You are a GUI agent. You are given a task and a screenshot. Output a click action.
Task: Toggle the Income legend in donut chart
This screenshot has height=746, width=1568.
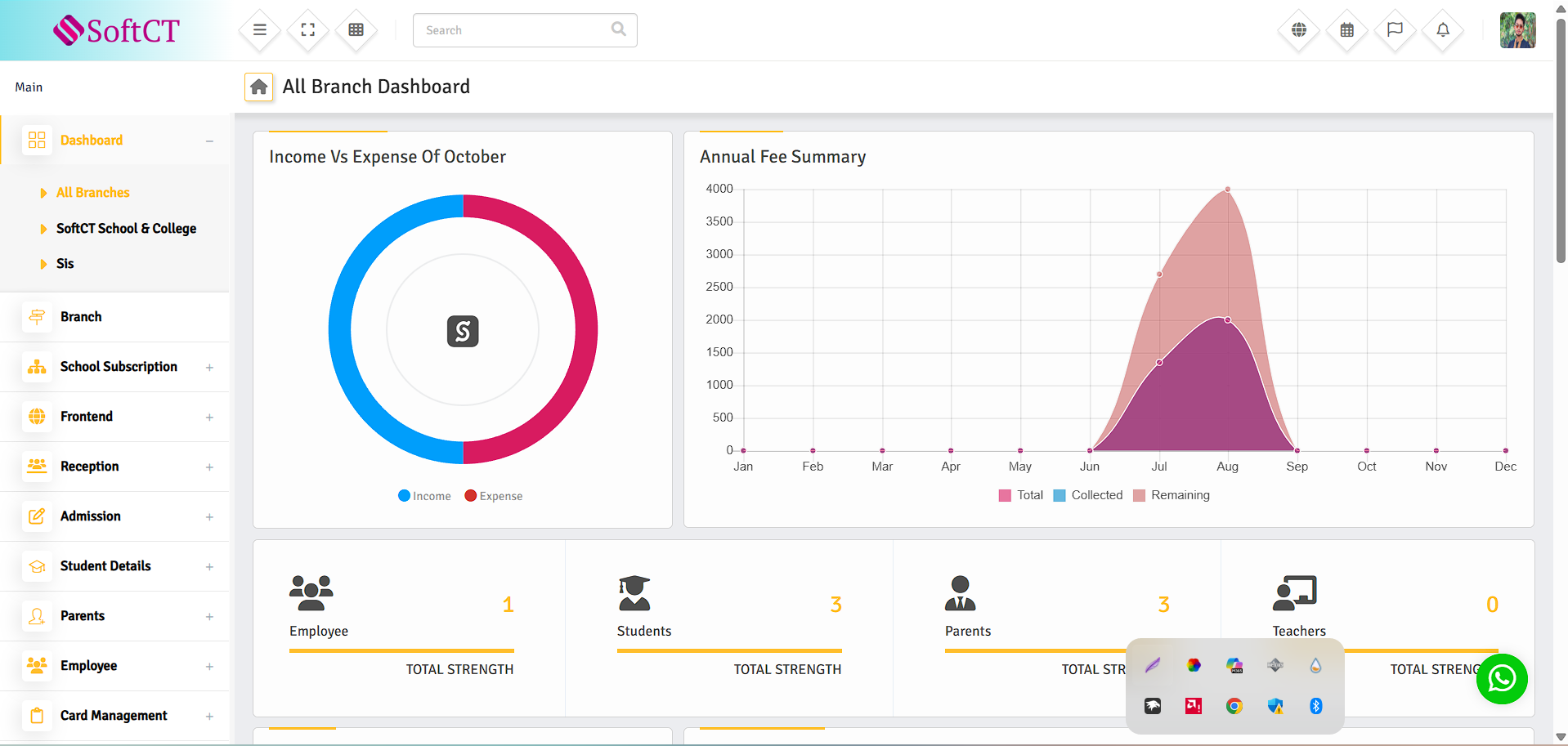(424, 496)
